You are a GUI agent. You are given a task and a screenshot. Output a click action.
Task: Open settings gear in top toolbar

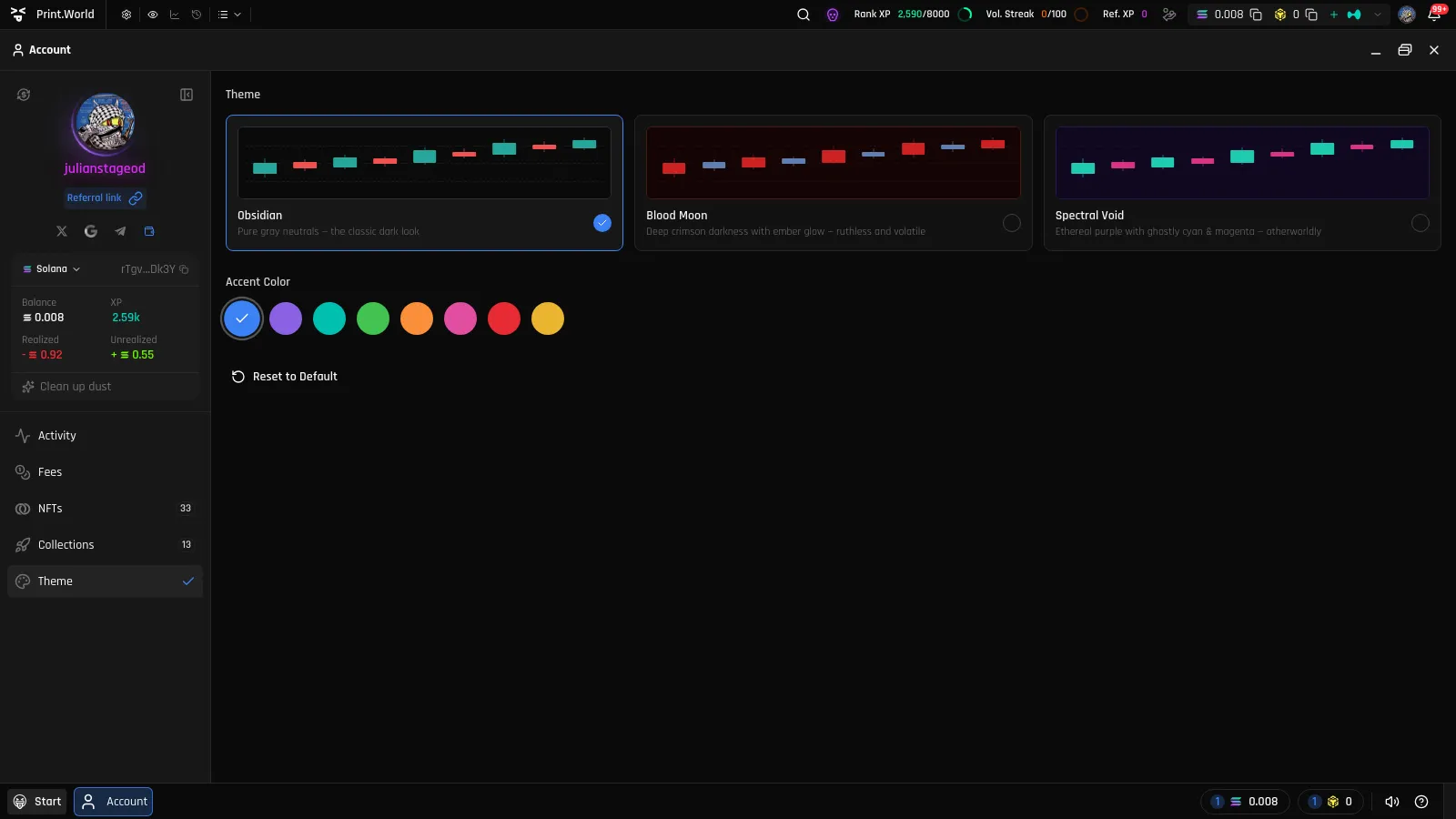[x=126, y=15]
